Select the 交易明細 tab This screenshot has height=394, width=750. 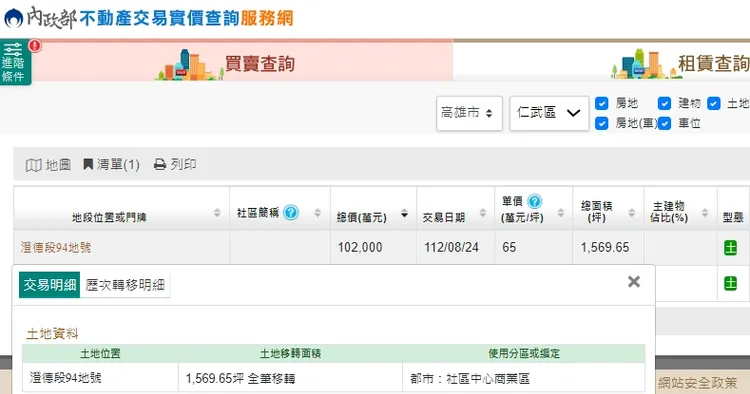(x=49, y=285)
